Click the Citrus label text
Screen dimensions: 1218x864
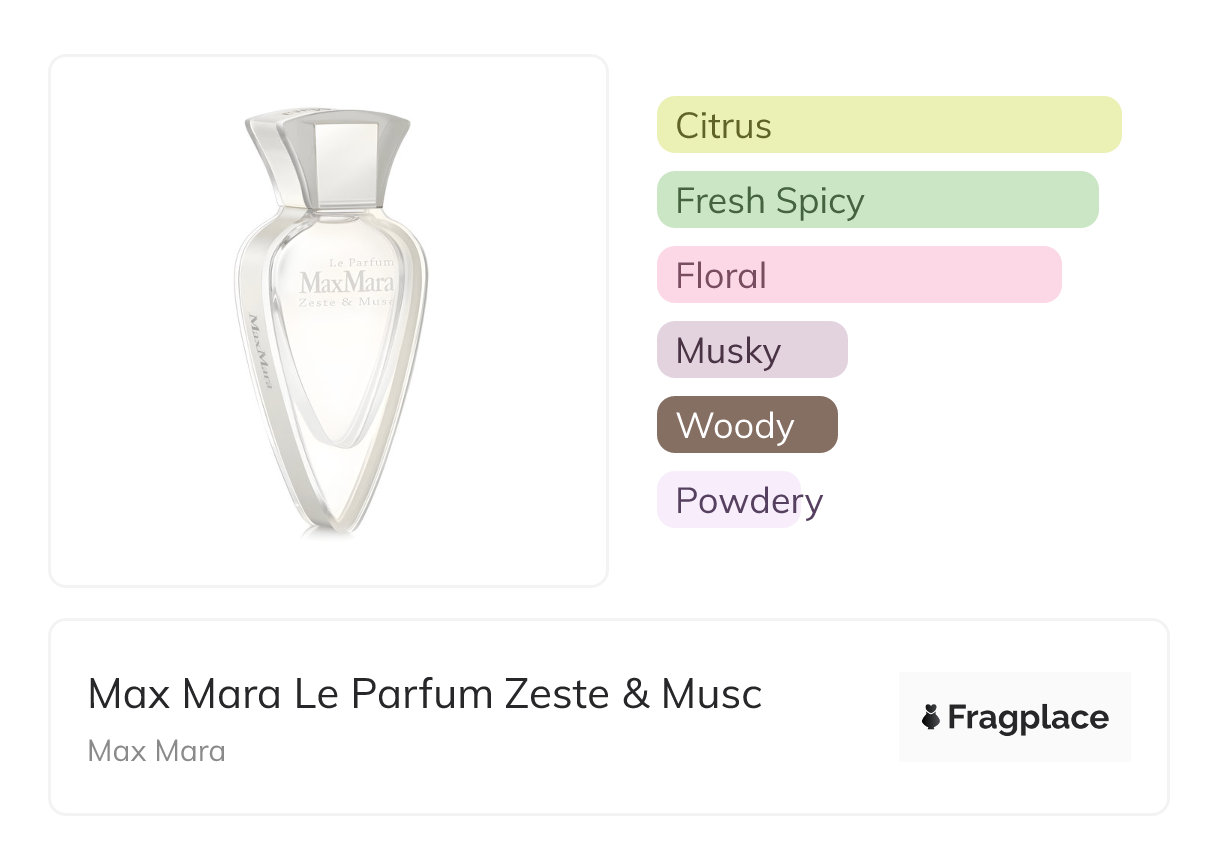723,126
